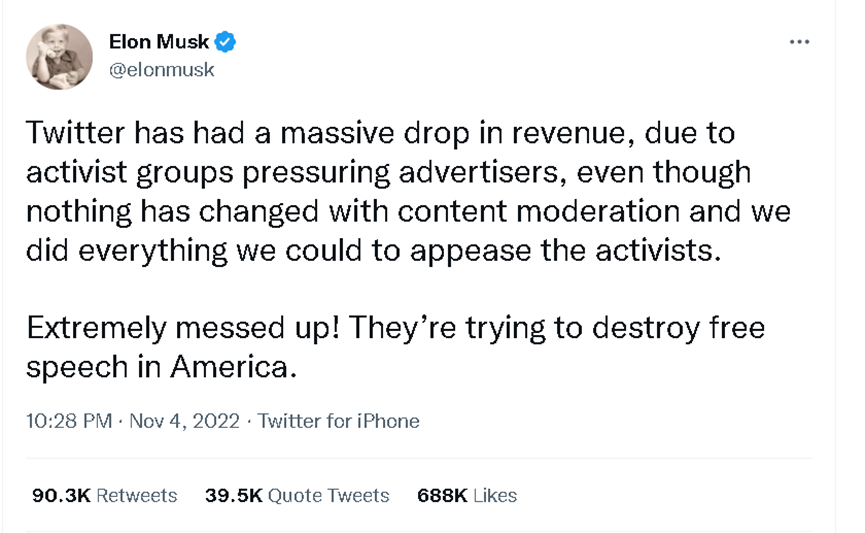Click the 10:28 PM timestamp
The width and height of the screenshot is (865, 533).
[x=69, y=421]
